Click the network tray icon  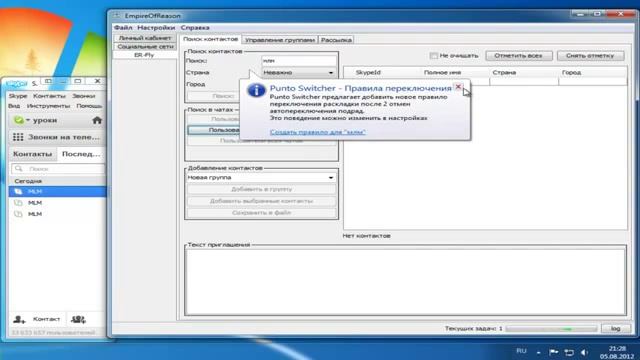click(x=569, y=352)
